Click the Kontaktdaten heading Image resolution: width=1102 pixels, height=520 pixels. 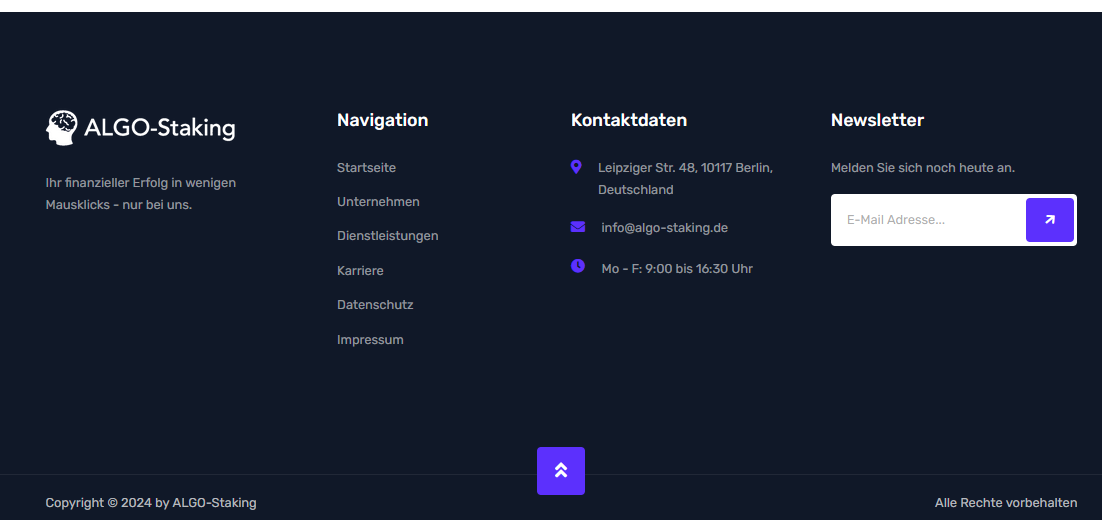click(x=629, y=120)
